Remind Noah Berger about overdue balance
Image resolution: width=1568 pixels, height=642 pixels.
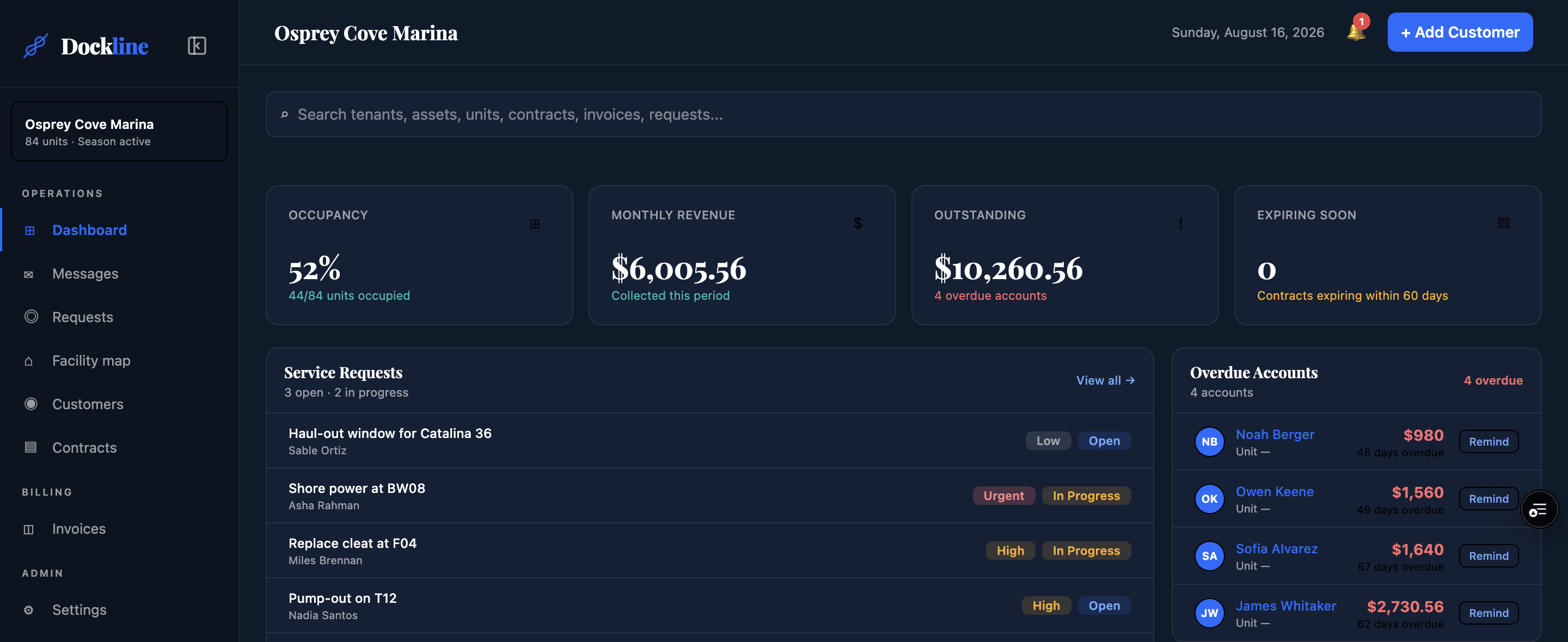point(1489,442)
